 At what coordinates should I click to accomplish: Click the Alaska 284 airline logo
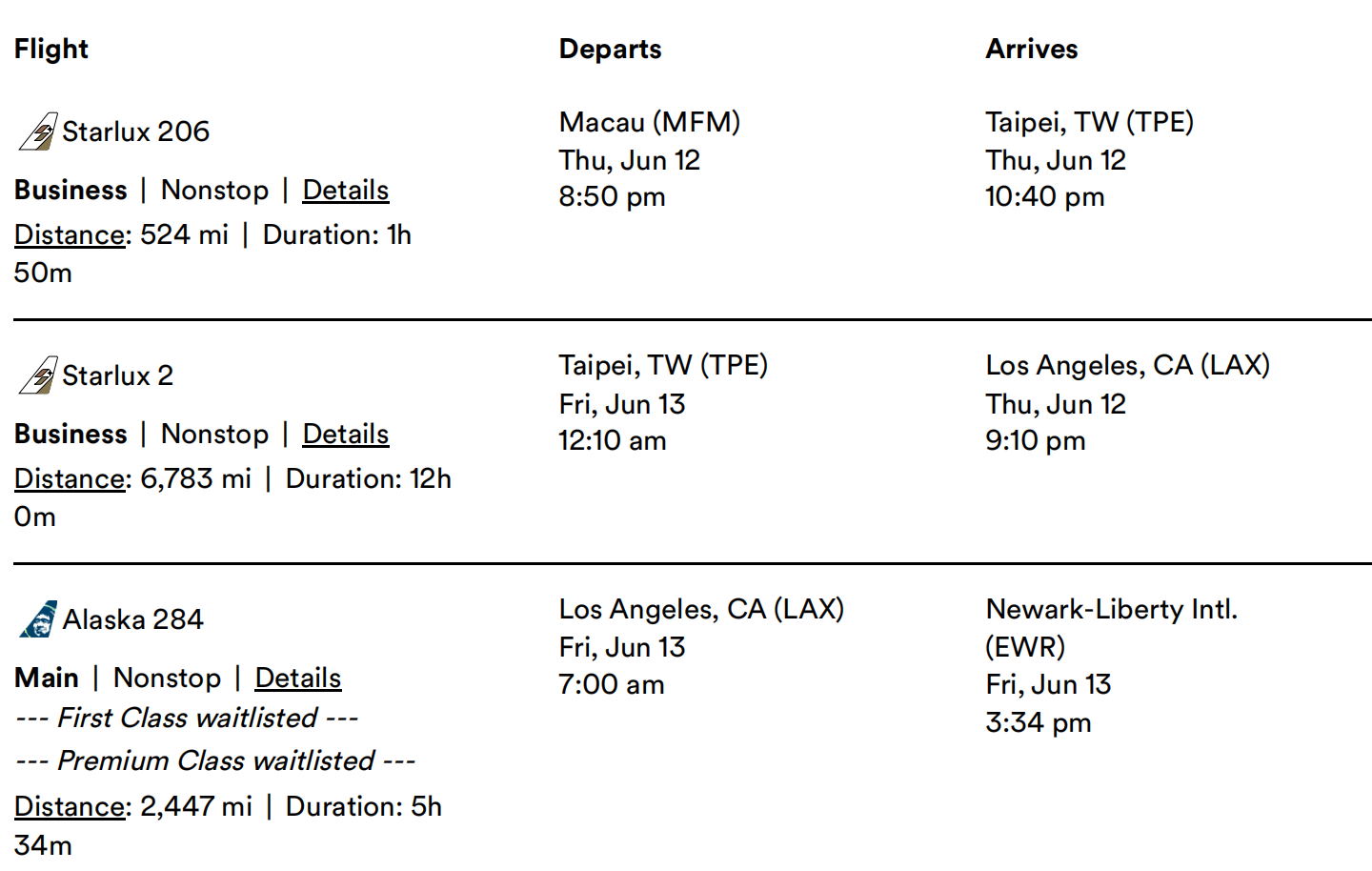[38, 619]
